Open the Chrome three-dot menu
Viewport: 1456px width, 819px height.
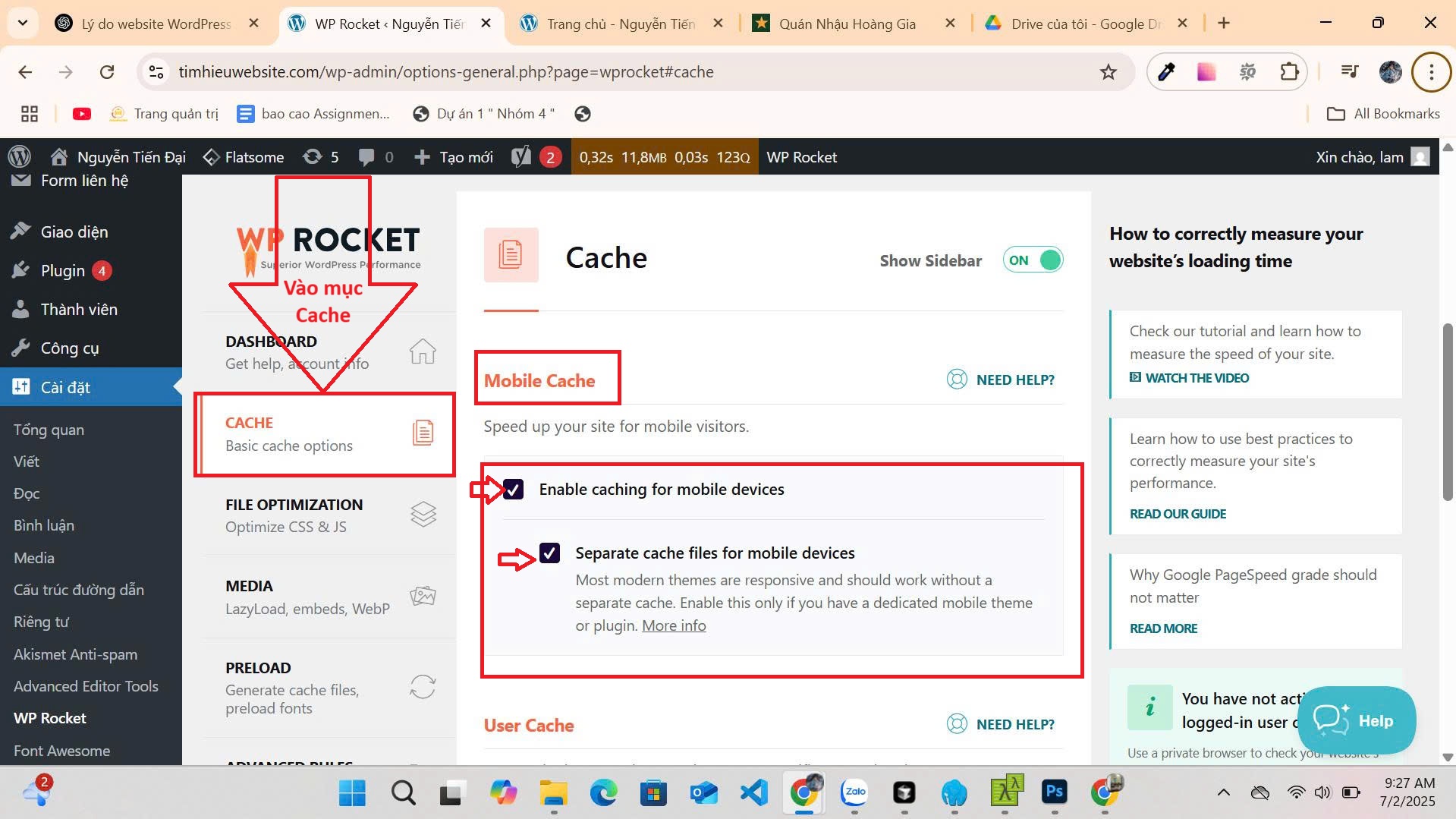[1431, 72]
